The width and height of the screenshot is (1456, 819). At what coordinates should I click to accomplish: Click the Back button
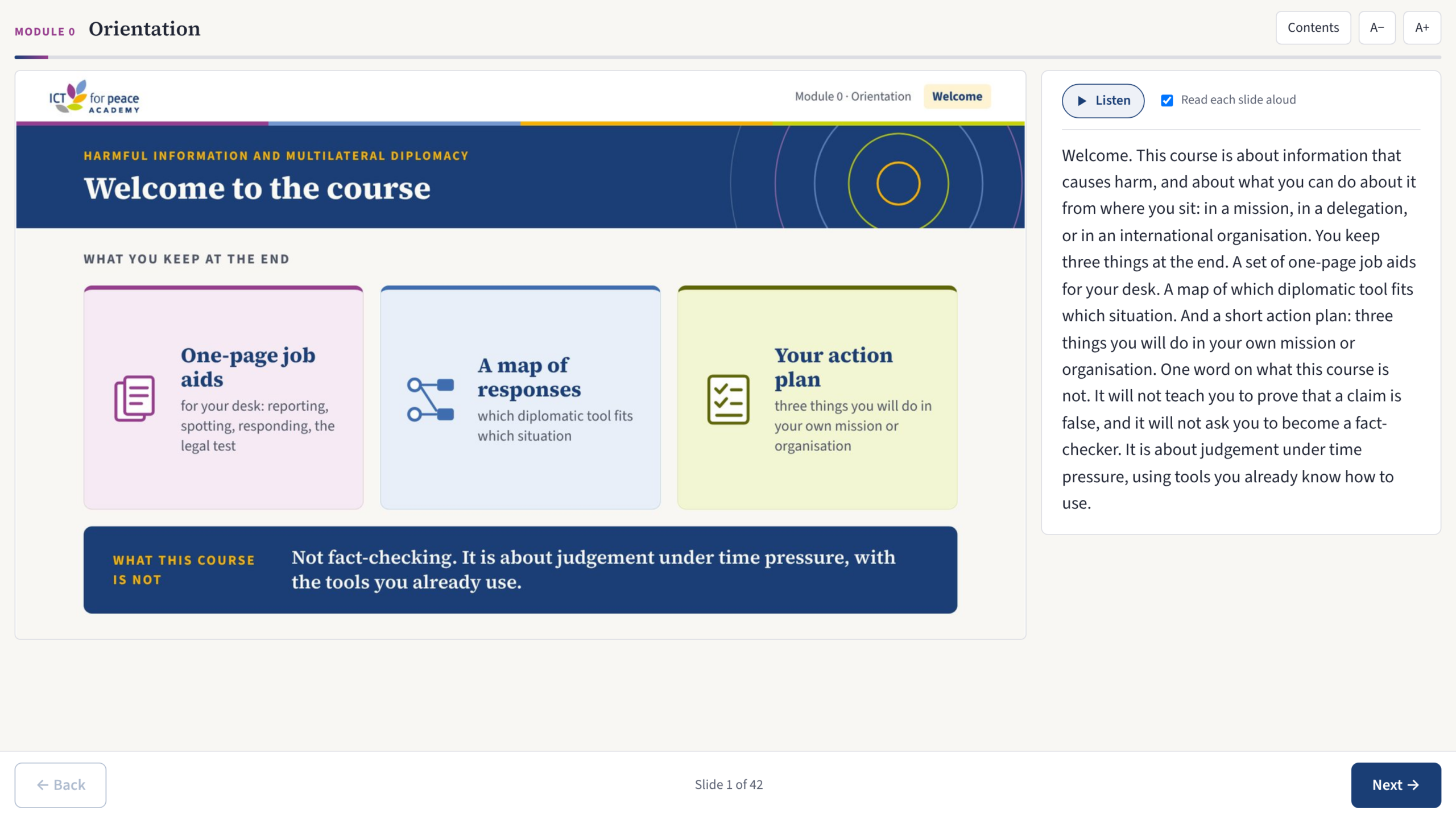(60, 785)
